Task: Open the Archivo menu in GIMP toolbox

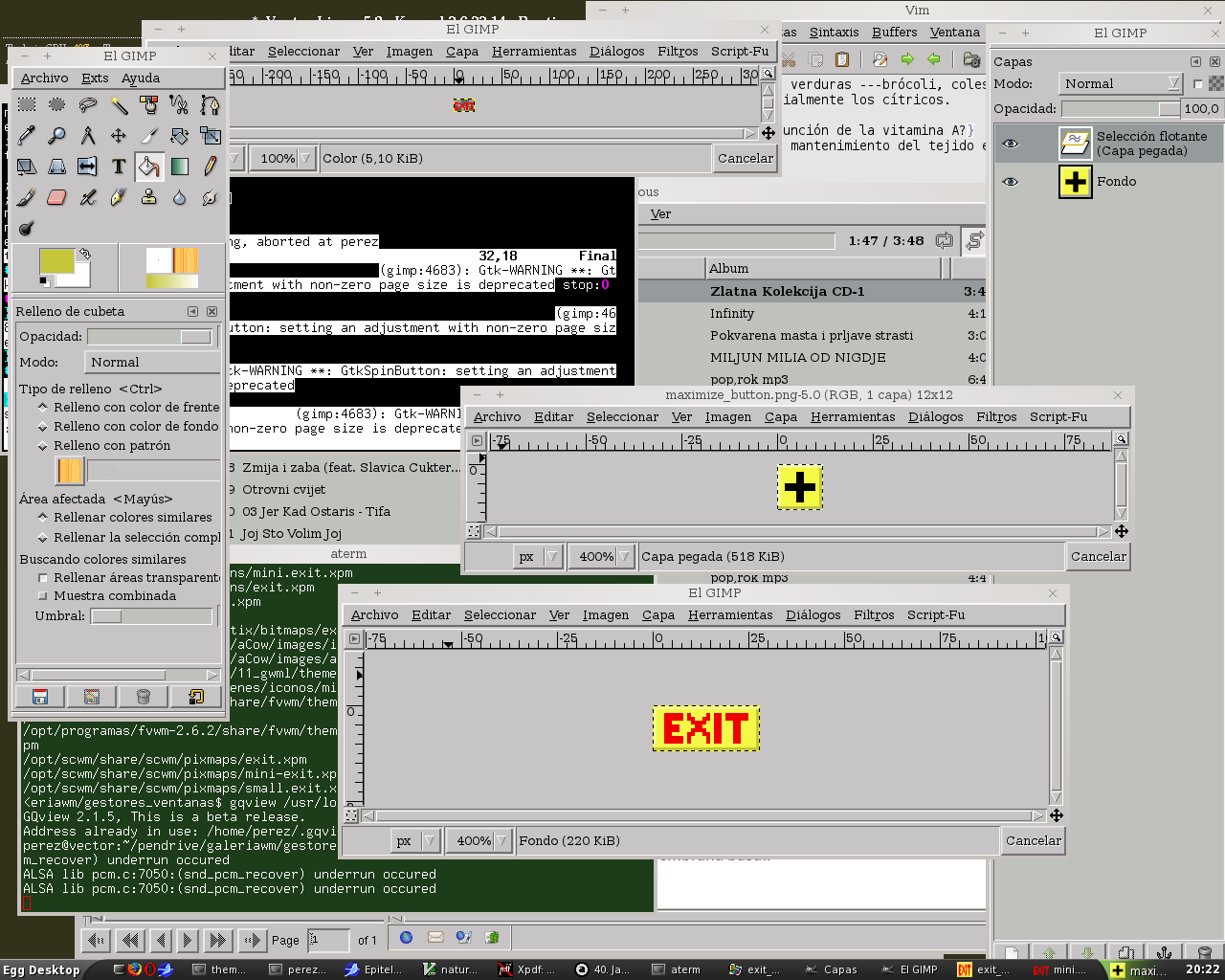Action: [x=44, y=78]
